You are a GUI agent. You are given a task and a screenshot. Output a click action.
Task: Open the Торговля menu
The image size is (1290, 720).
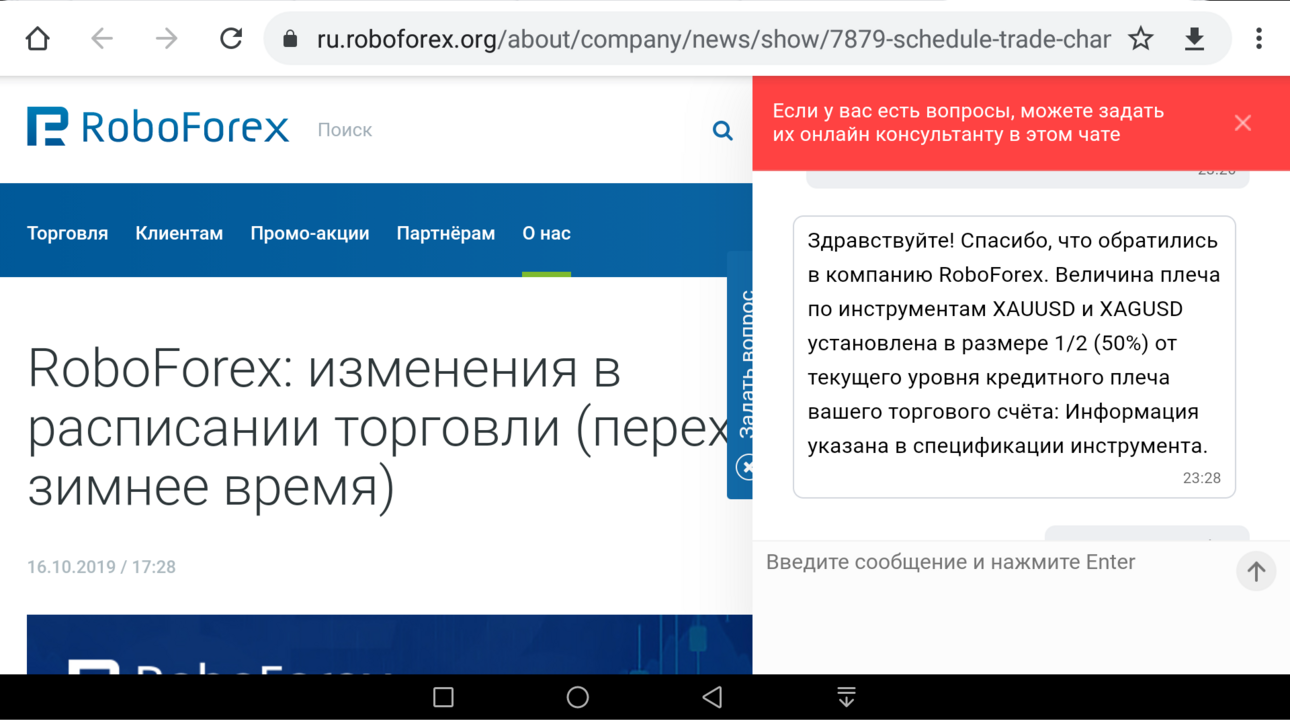pyautogui.click(x=67, y=233)
